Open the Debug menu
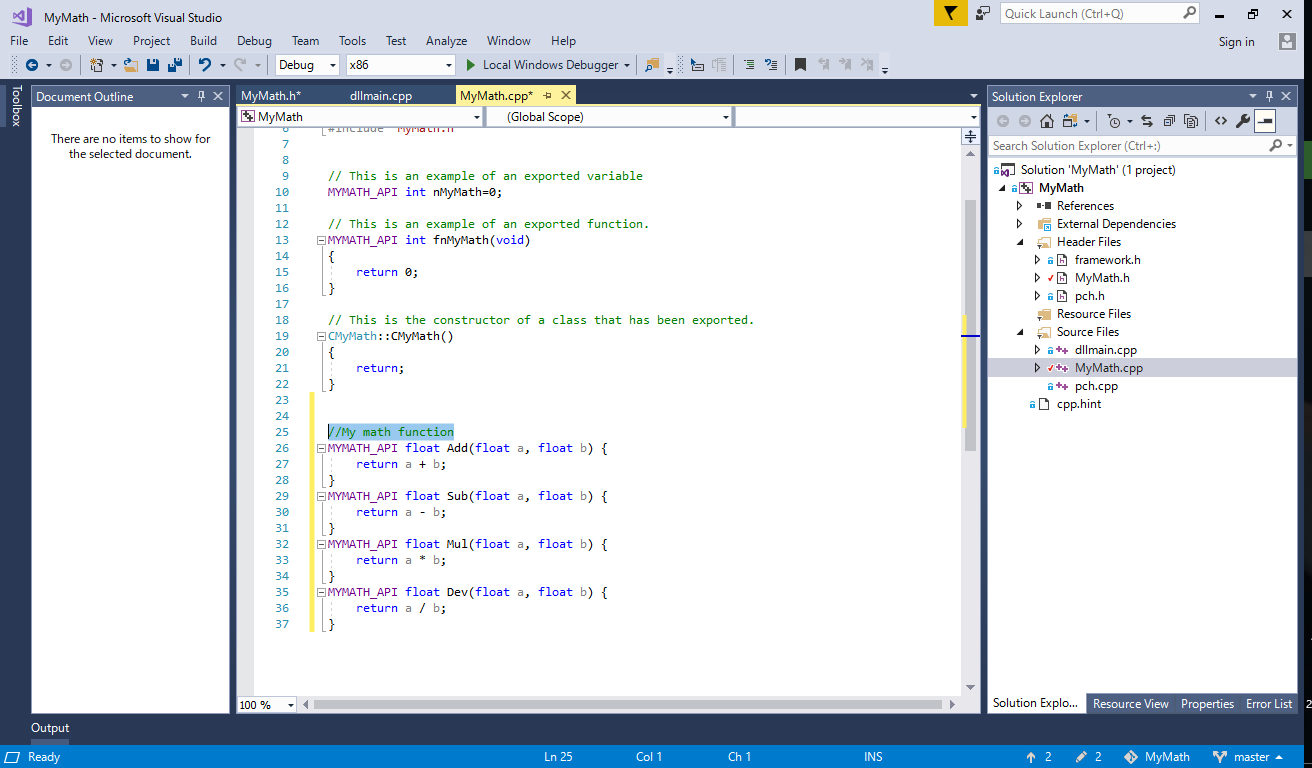This screenshot has height=768, width=1312. 254,41
